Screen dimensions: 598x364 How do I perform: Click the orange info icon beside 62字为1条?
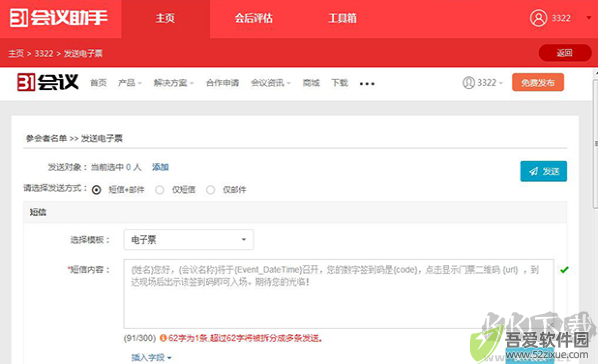(x=163, y=338)
